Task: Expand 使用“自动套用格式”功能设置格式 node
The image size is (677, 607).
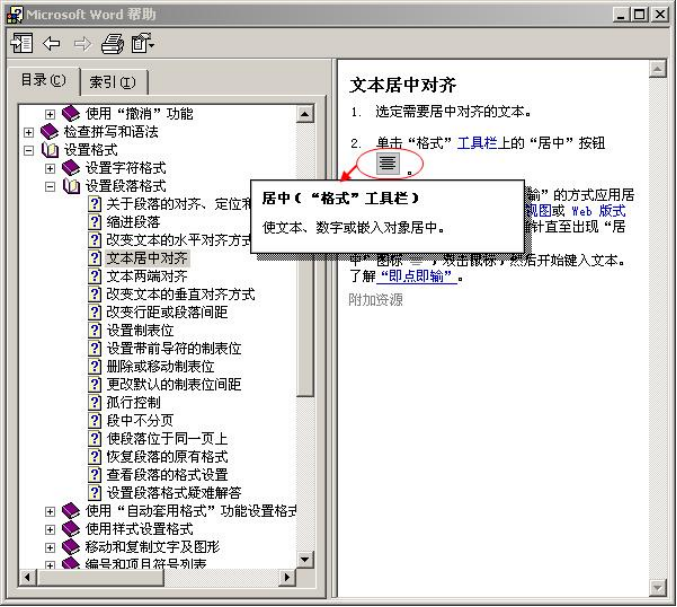Action: click(50, 512)
